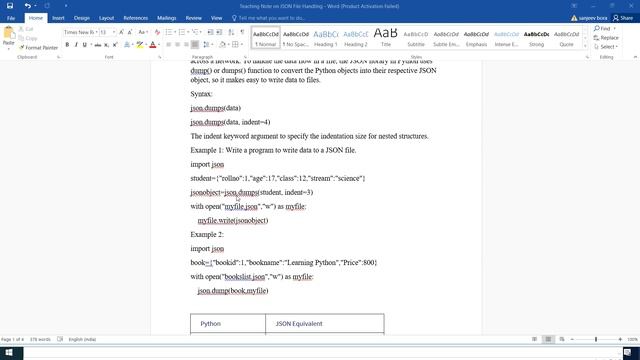Pick the text highlight color
Image resolution: width=640 pixels, height=360 pixels.
[x=140, y=44]
